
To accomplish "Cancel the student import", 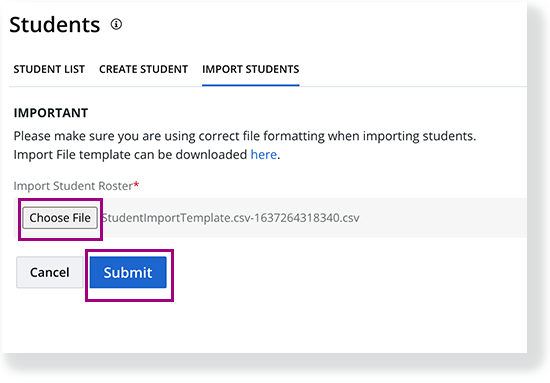I will (49, 273).
